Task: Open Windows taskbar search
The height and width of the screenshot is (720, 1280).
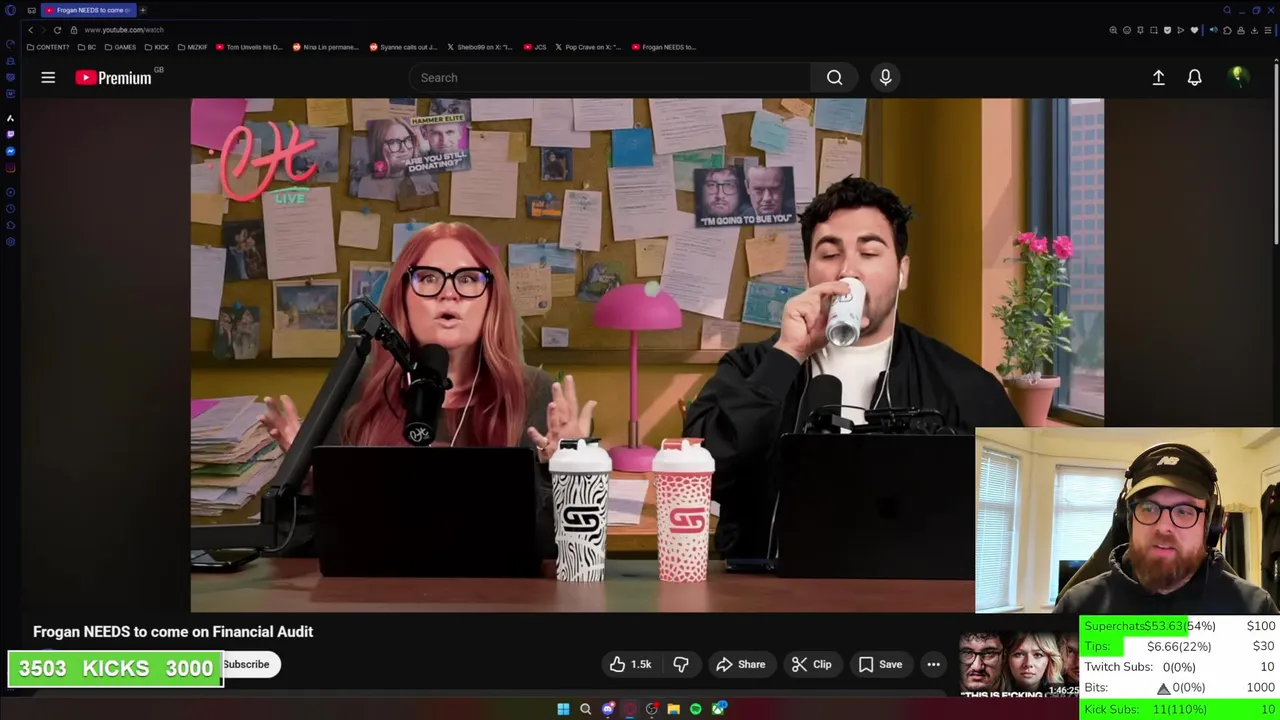Action: (585, 709)
